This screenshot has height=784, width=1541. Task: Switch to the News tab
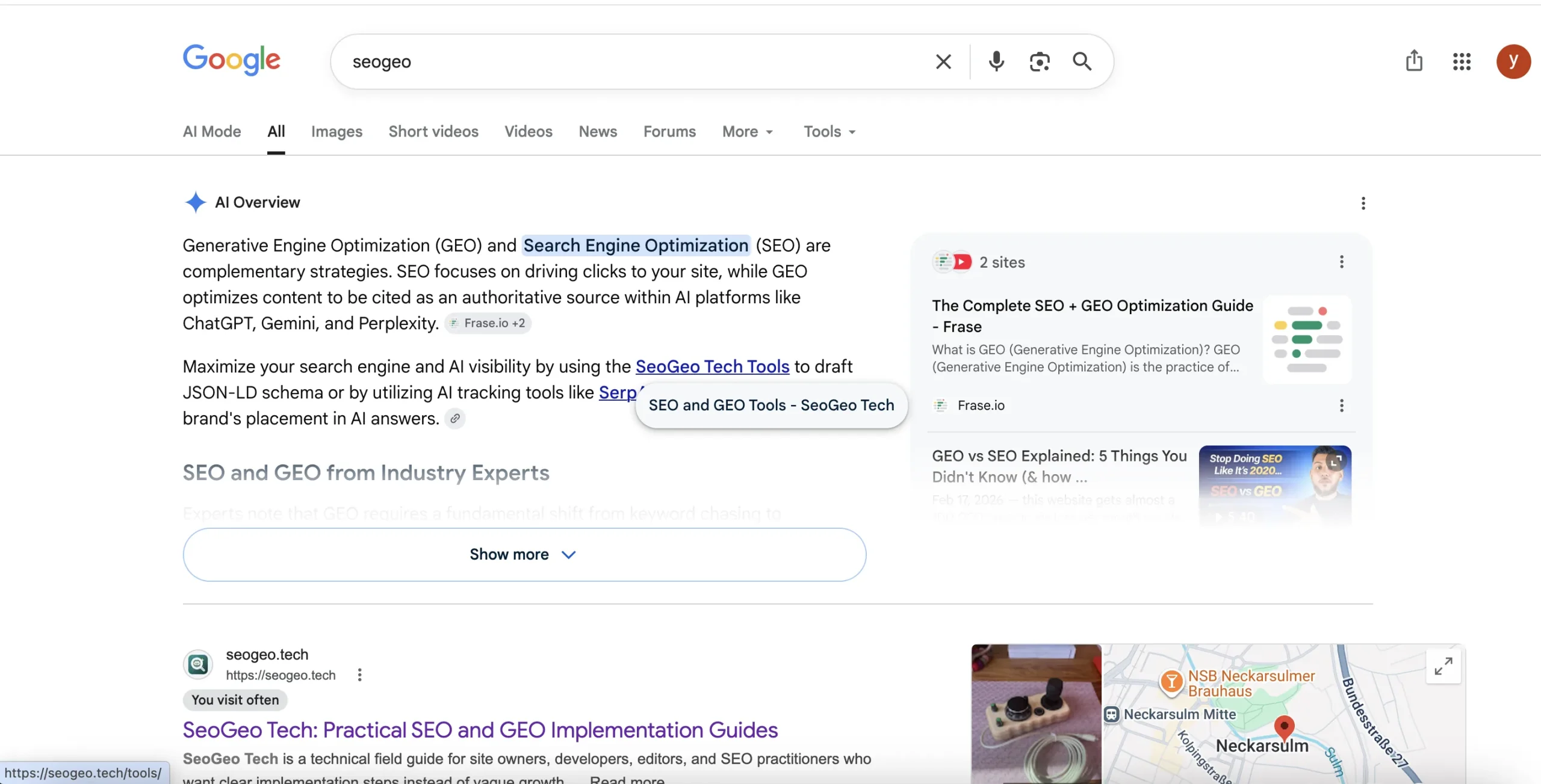pos(598,131)
